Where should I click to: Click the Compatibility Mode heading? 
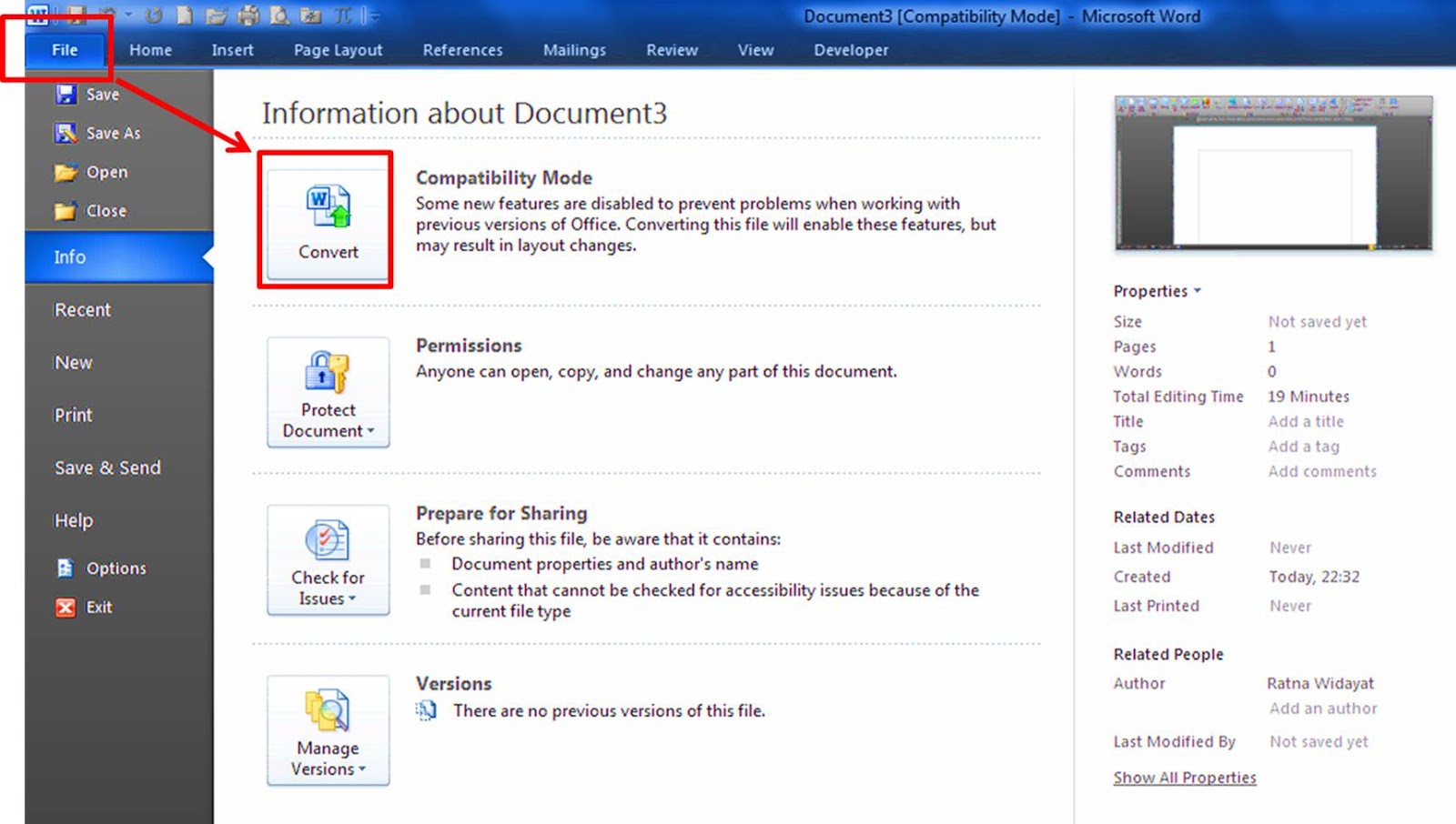(x=504, y=178)
